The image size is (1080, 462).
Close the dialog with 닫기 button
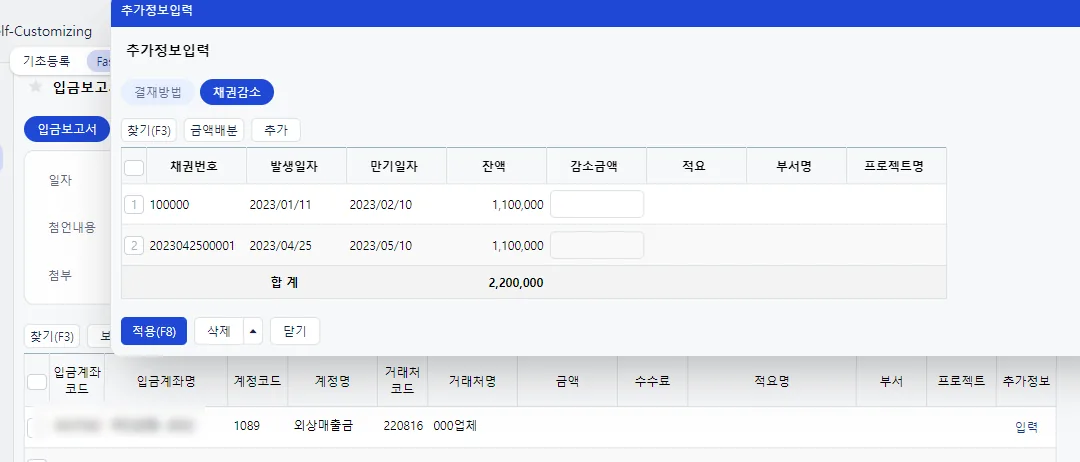click(295, 331)
